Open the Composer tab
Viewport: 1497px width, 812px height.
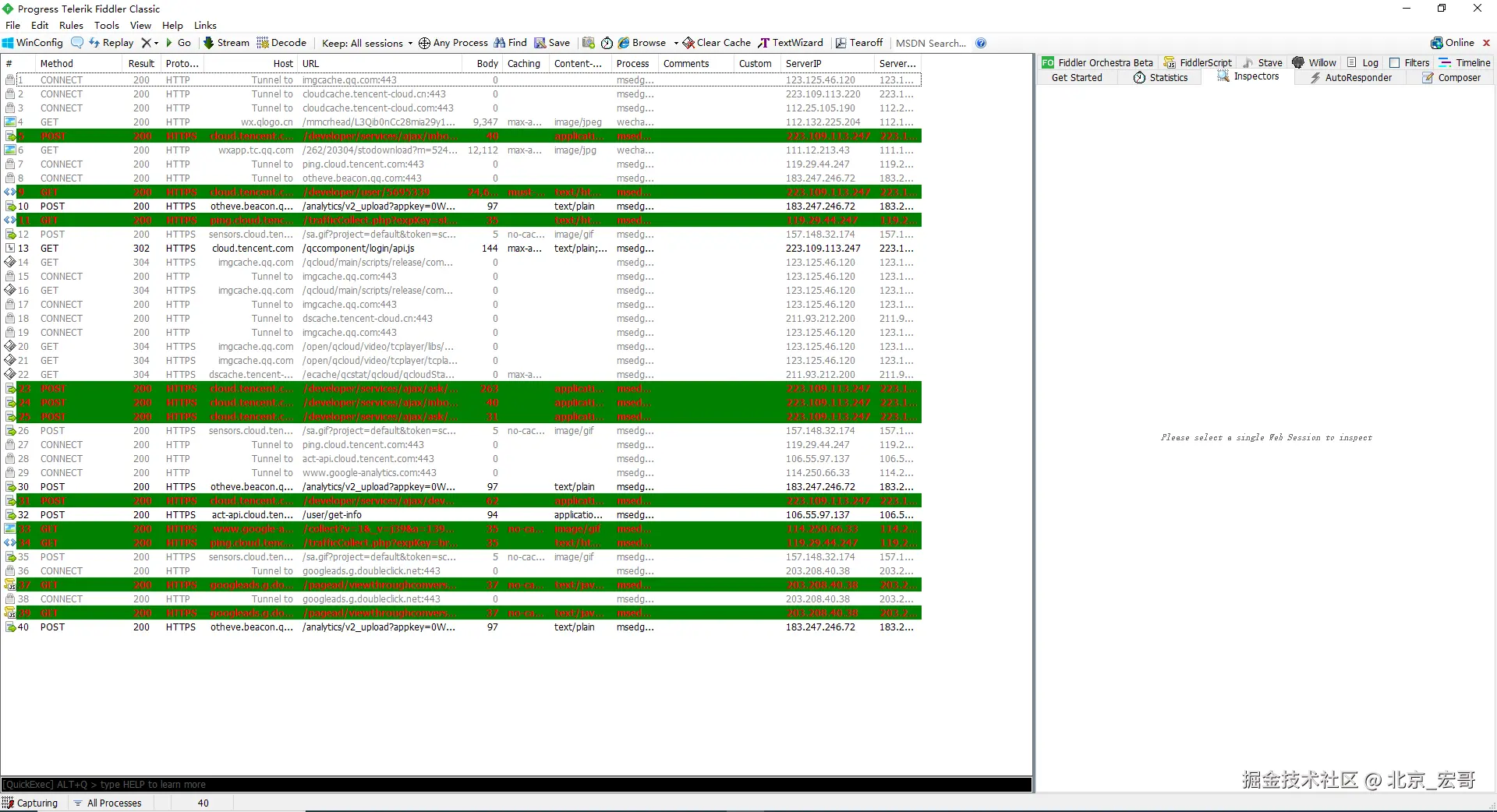coord(1452,77)
